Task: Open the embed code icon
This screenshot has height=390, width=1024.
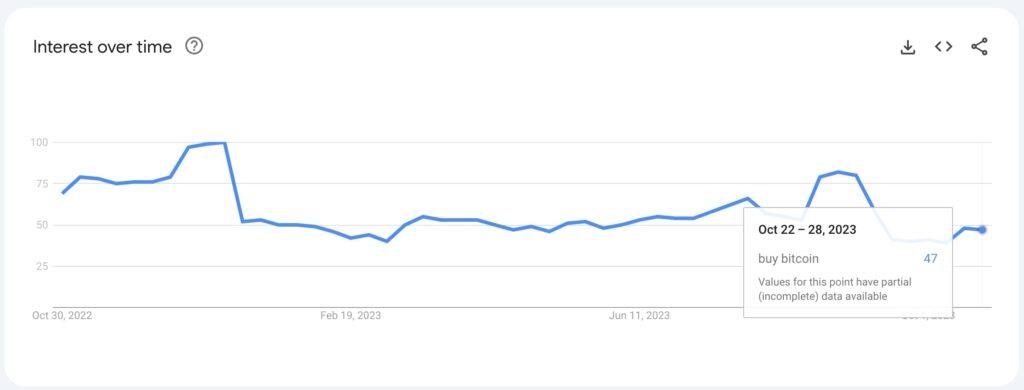Action: click(943, 46)
